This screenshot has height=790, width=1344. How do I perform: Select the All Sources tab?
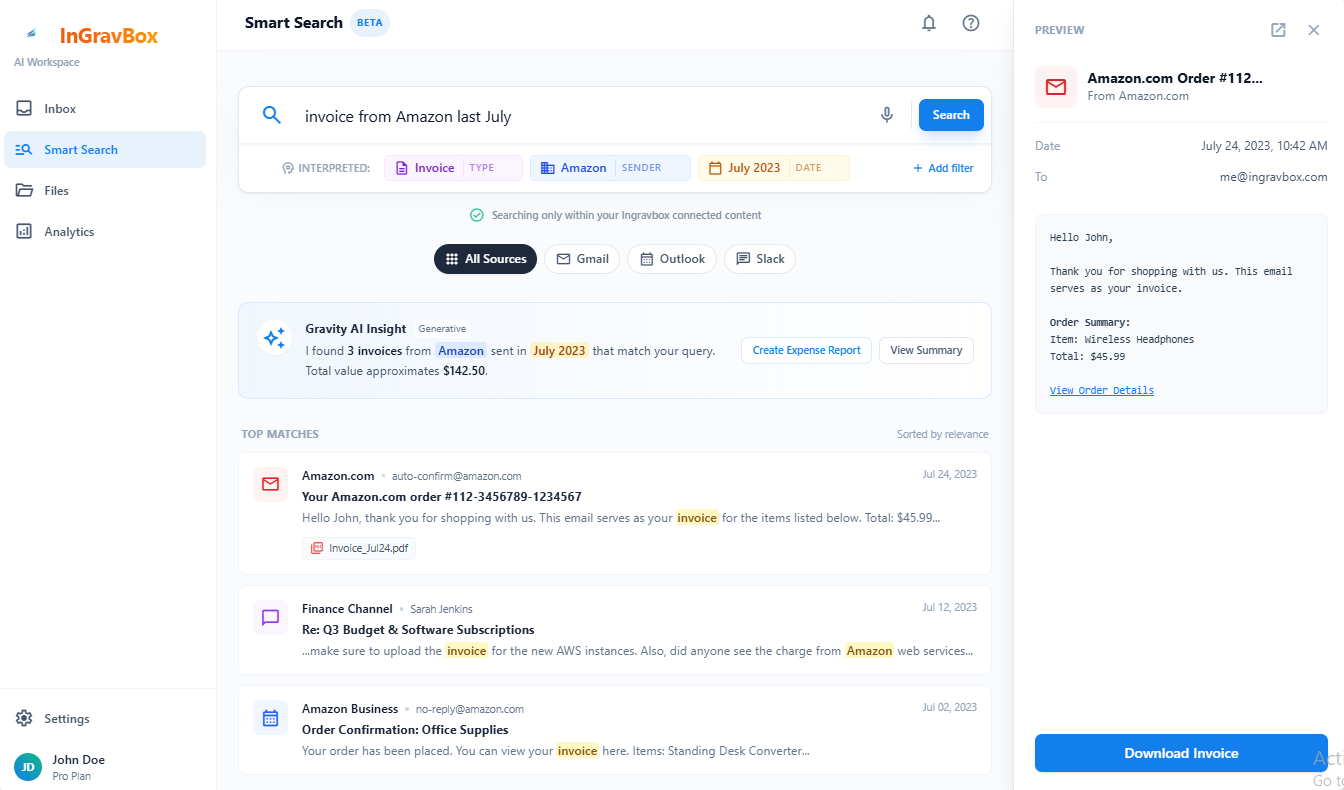click(485, 259)
